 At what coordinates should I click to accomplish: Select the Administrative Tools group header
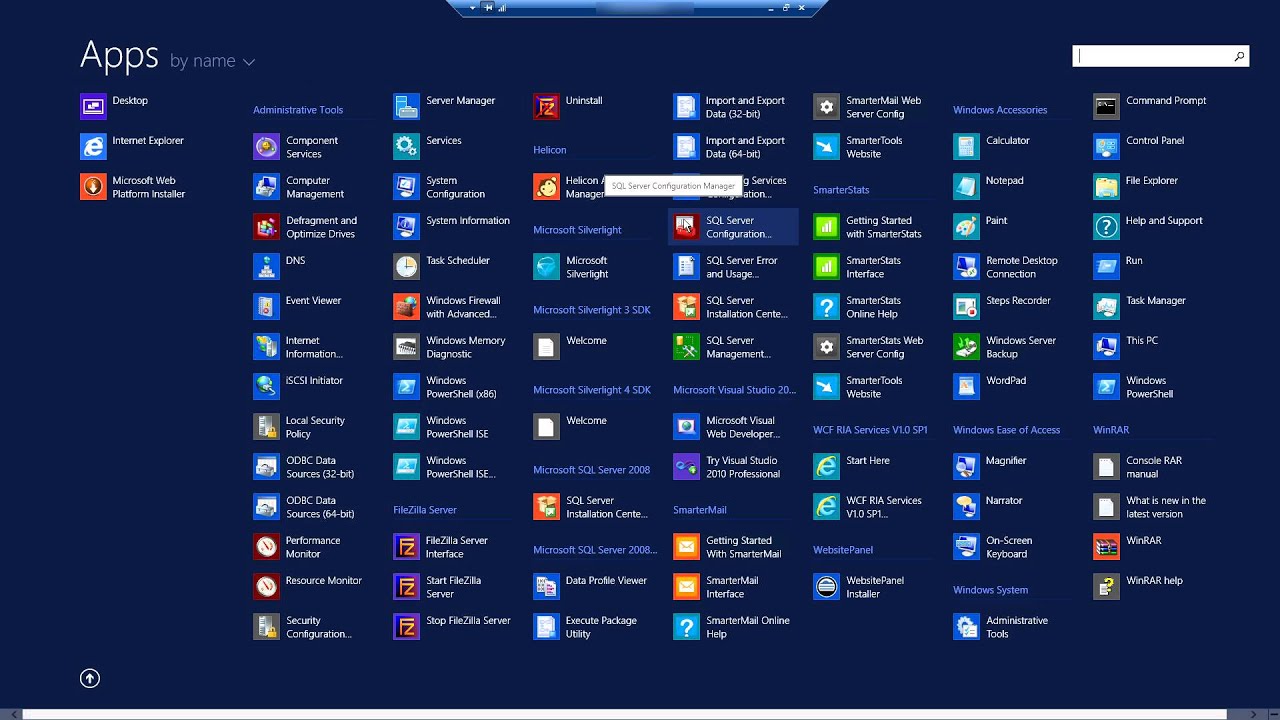298,110
